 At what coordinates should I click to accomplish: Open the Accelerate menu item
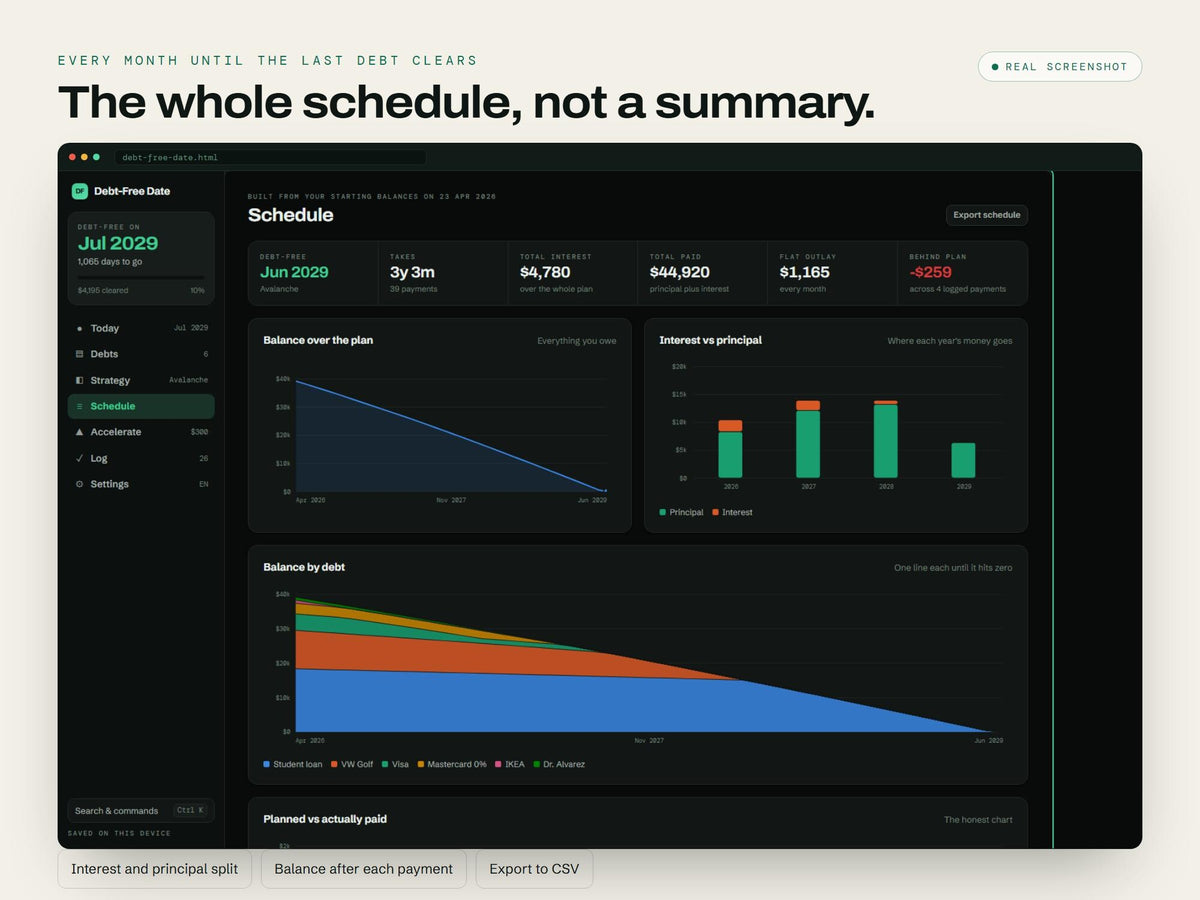(141, 432)
